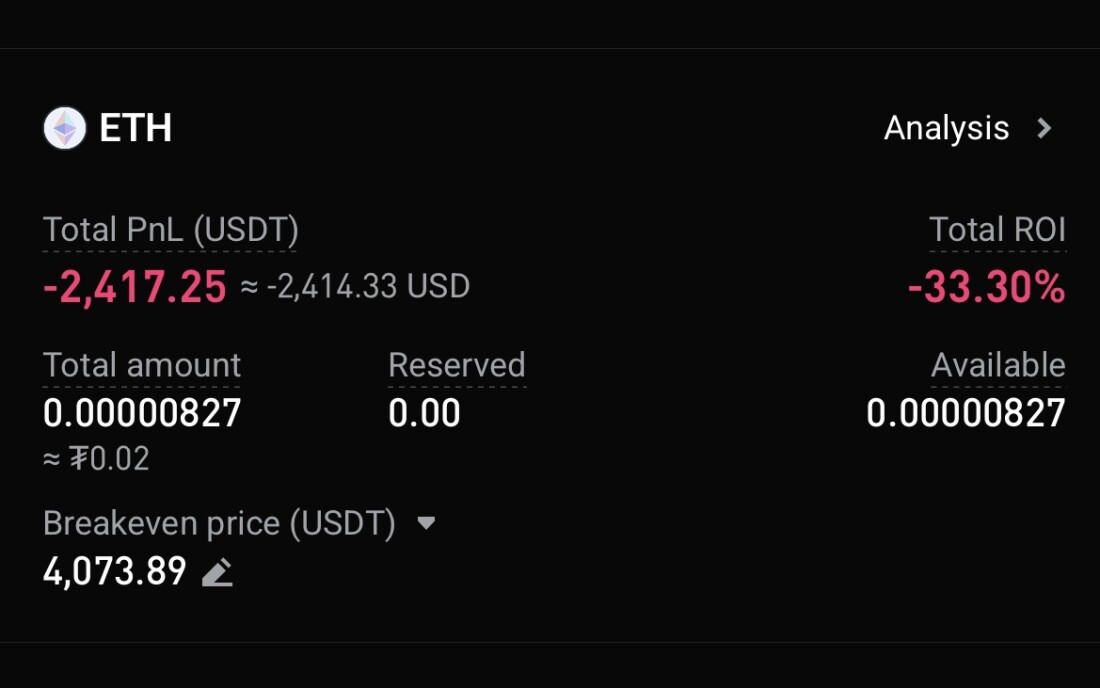Click the -2,417.25 PnL value
Image resolution: width=1100 pixels, height=688 pixels.
tap(135, 288)
